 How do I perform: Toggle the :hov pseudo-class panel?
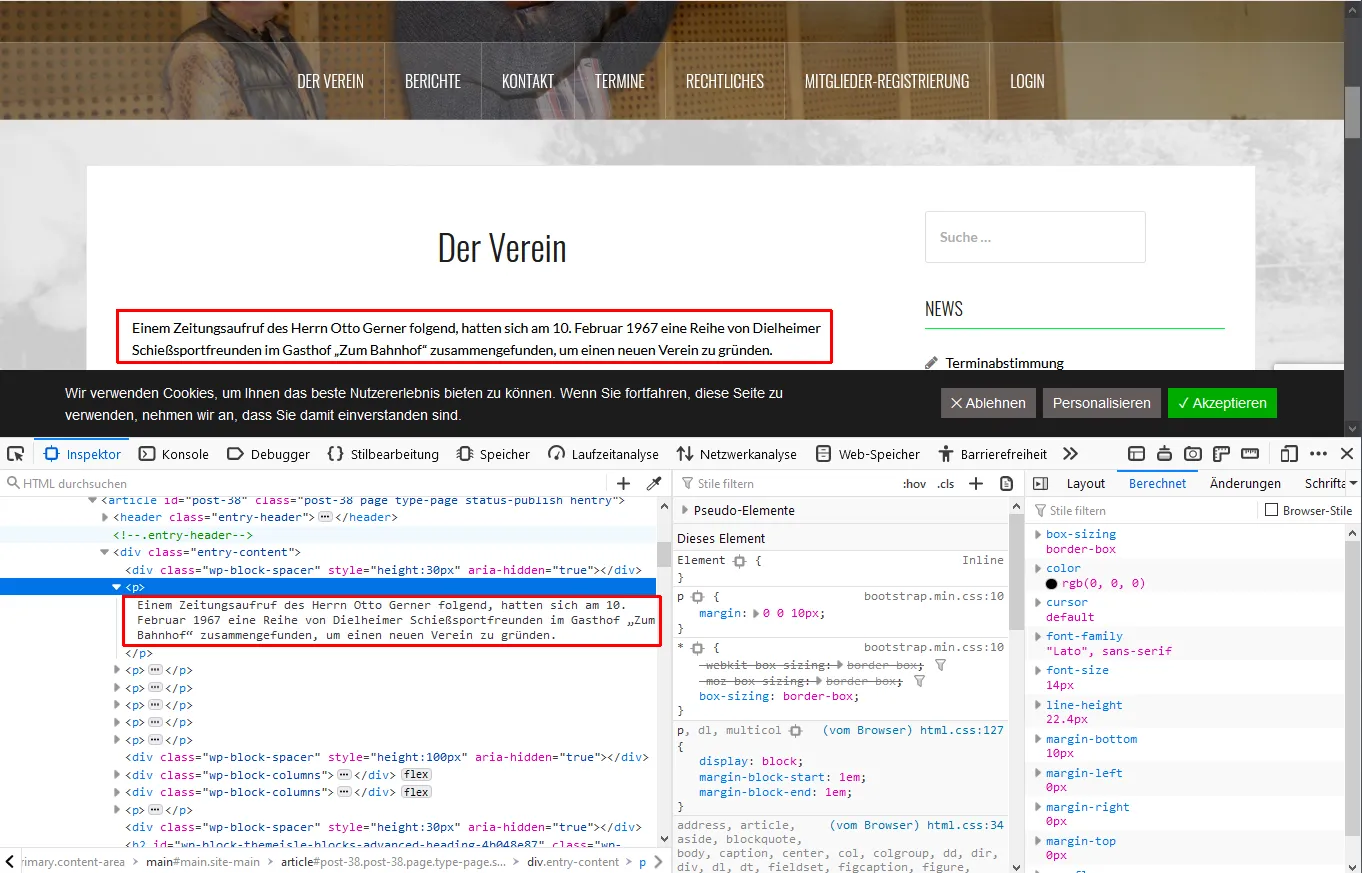tap(914, 484)
